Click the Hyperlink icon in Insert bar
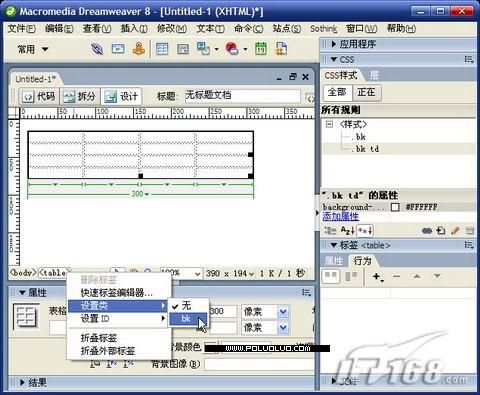The height and width of the screenshot is (395, 480). point(97,49)
